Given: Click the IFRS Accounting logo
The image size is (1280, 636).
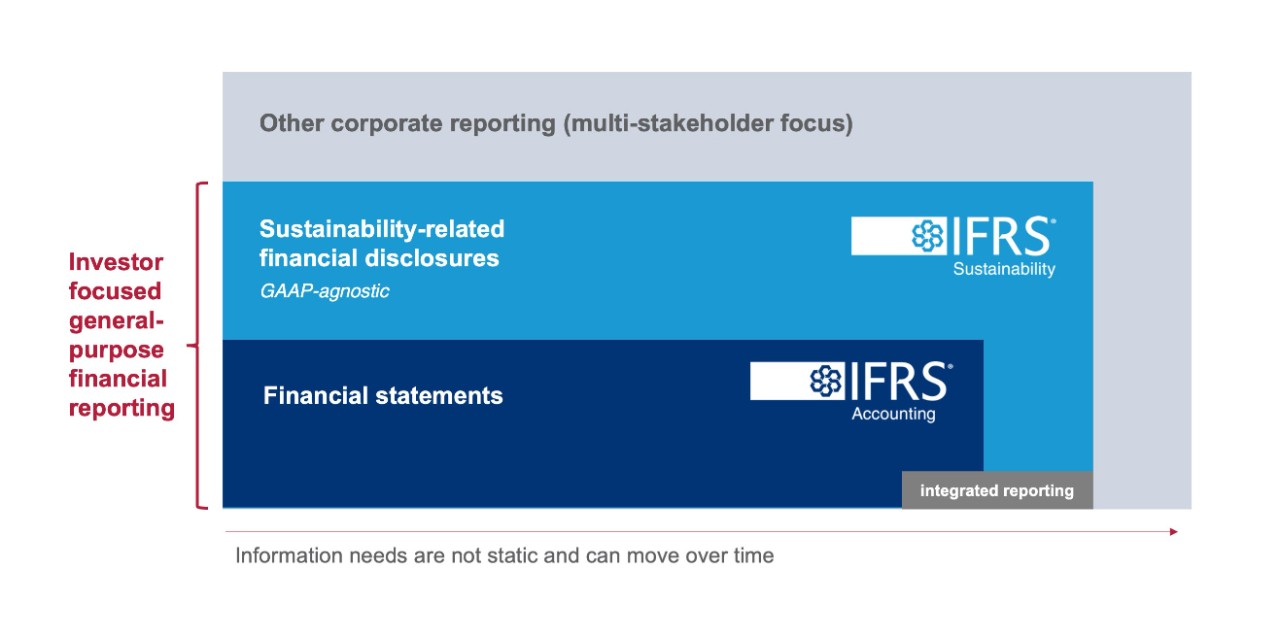Looking at the screenshot, I should [852, 391].
